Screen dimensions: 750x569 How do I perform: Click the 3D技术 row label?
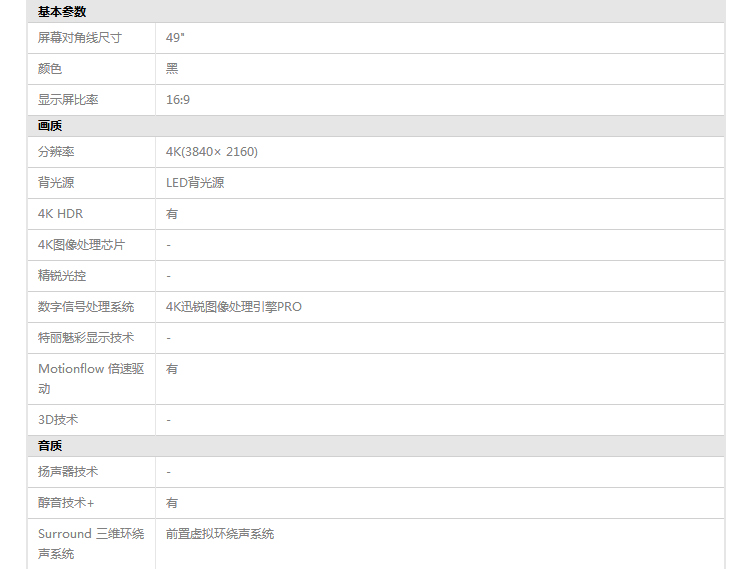coord(58,420)
